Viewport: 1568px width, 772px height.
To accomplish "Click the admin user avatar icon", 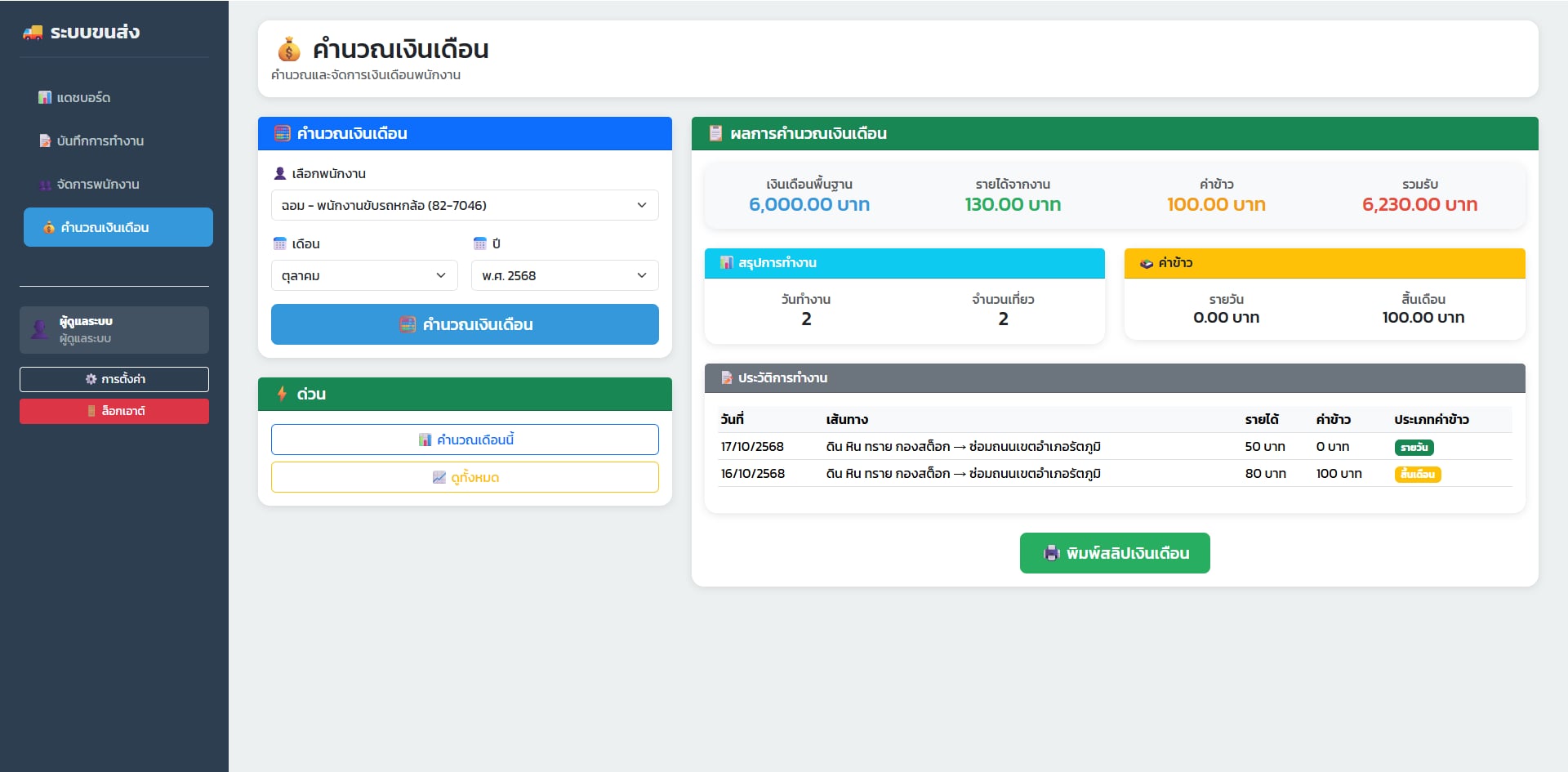I will click(39, 329).
